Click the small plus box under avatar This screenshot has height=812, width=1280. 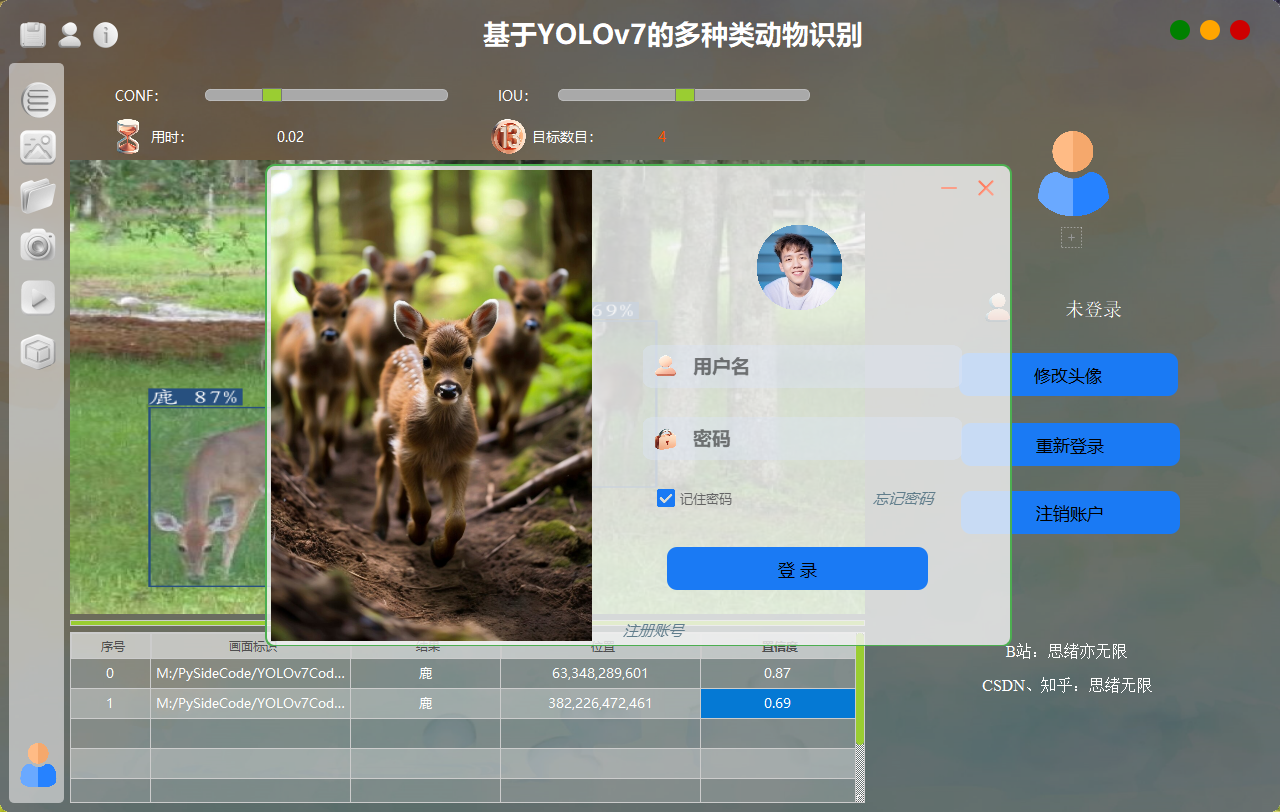click(1071, 237)
